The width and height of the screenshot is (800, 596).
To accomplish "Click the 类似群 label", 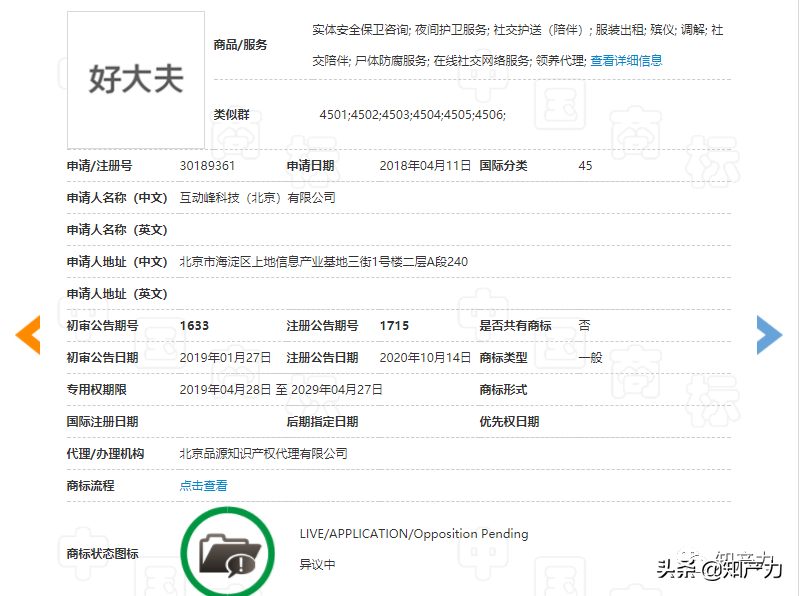I will coord(232,115).
